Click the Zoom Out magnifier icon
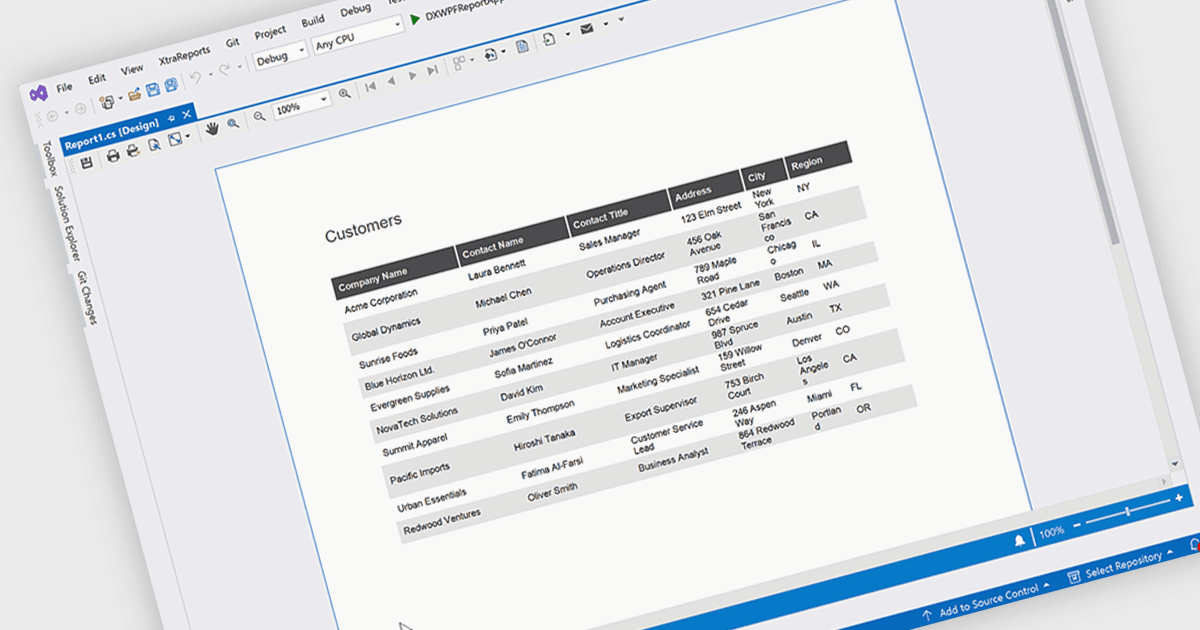1200x630 pixels. (x=260, y=115)
